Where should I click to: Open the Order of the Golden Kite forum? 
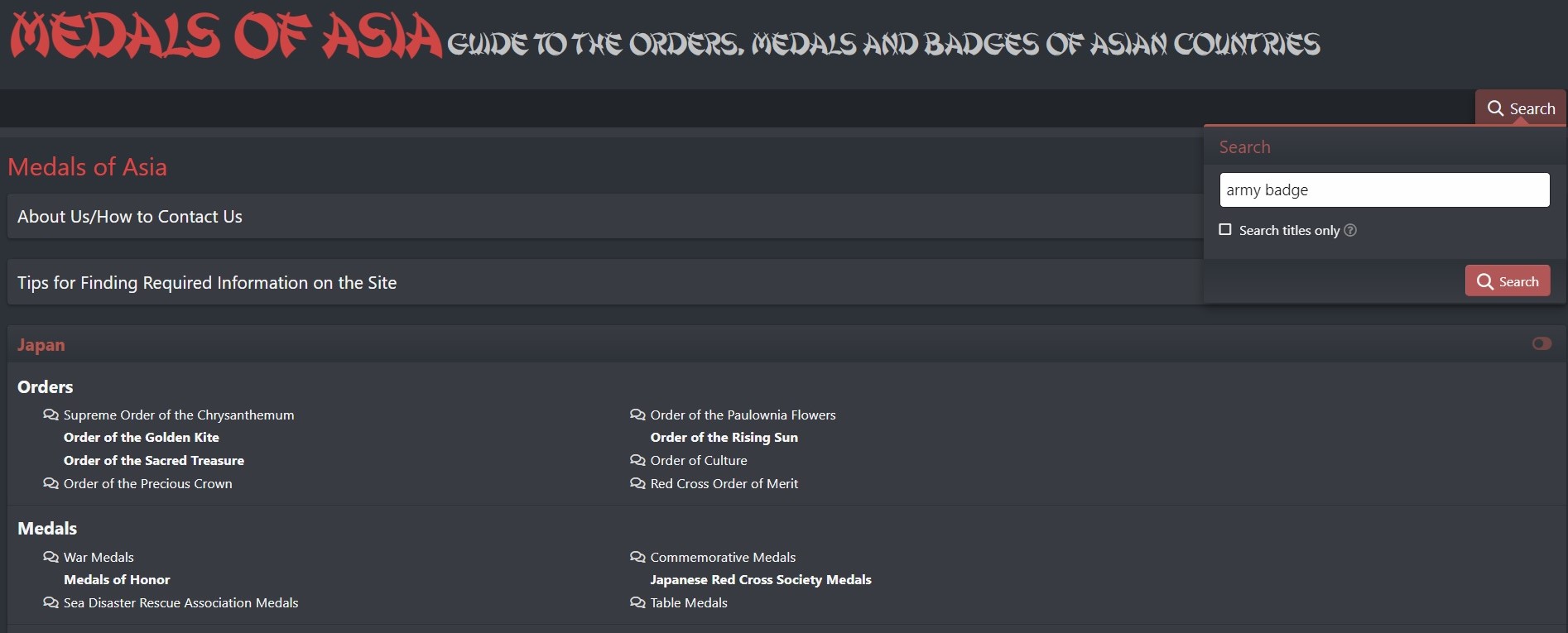(x=142, y=437)
